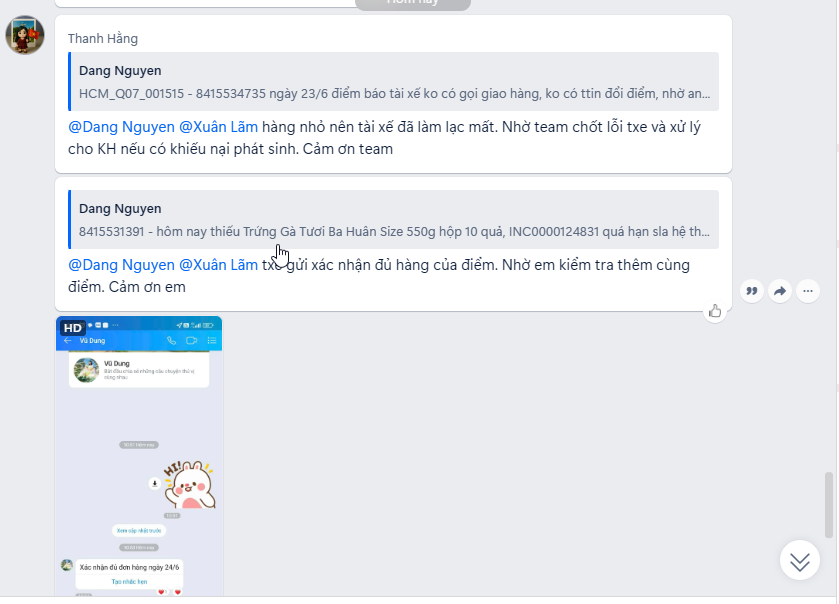The height and width of the screenshot is (604, 839).
Task: Click the Thanh Hằng sender name
Action: point(103,39)
